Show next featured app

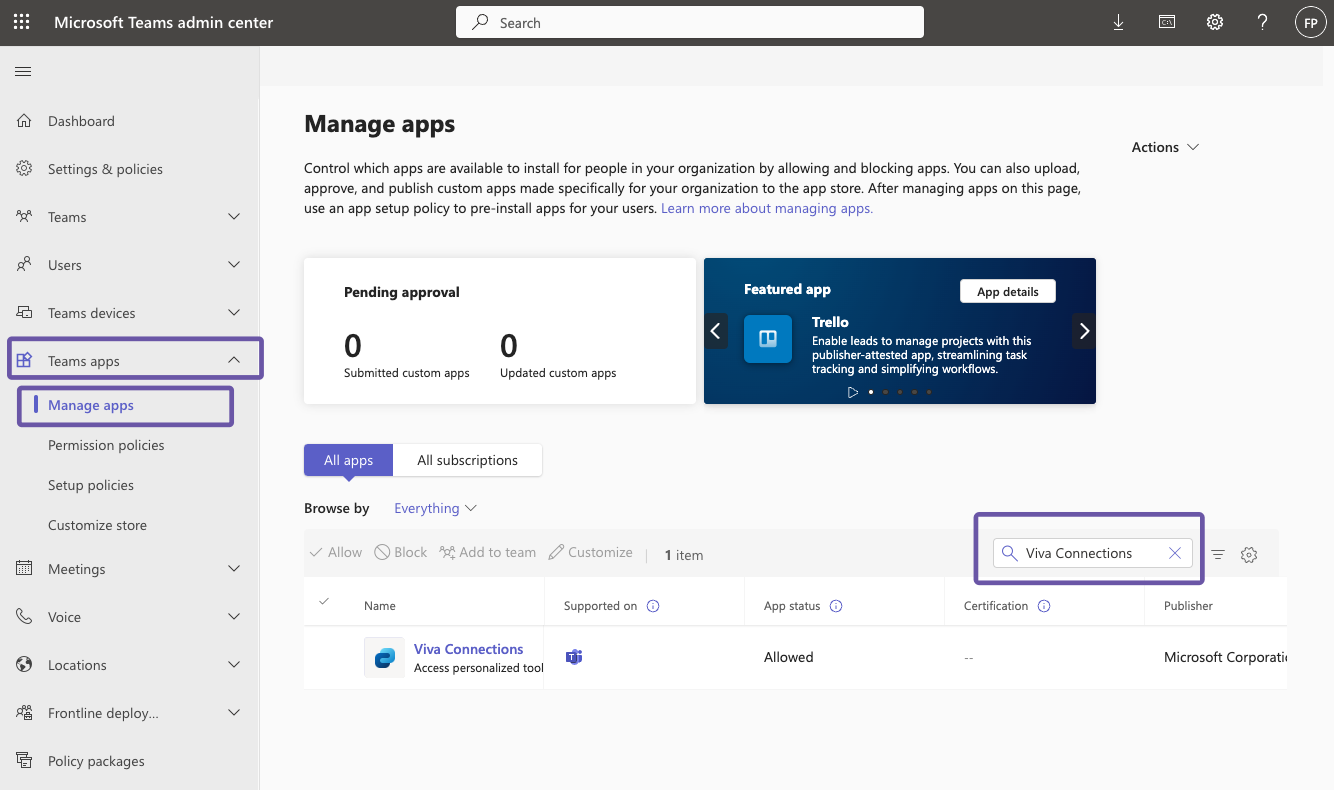(x=1084, y=331)
